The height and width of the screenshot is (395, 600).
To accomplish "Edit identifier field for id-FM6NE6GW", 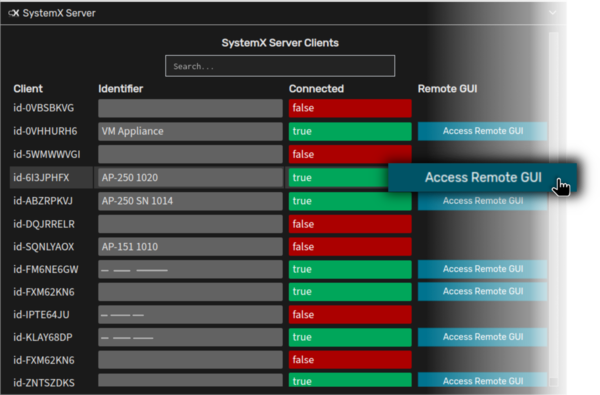I will click(x=190, y=269).
